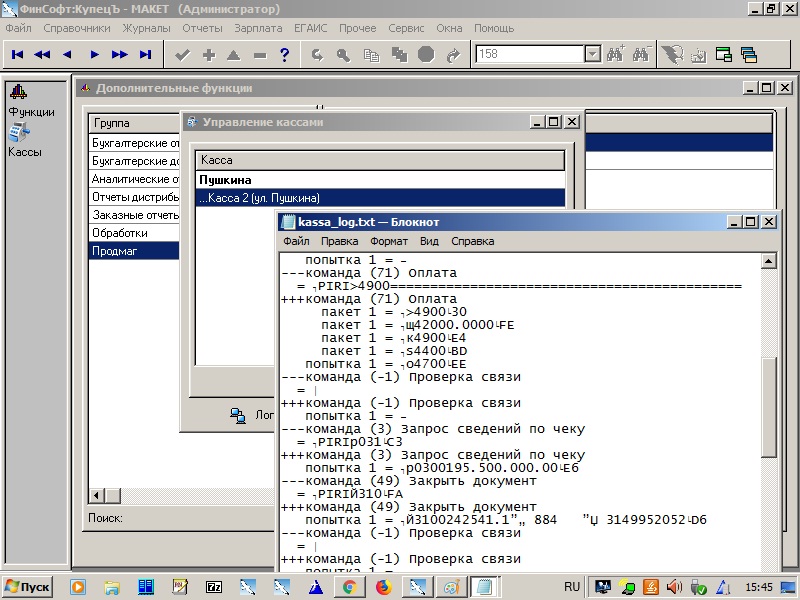Viewport: 800px width, 600px height.
Task: Click the first binoculars search icon
Action: [x=616, y=55]
